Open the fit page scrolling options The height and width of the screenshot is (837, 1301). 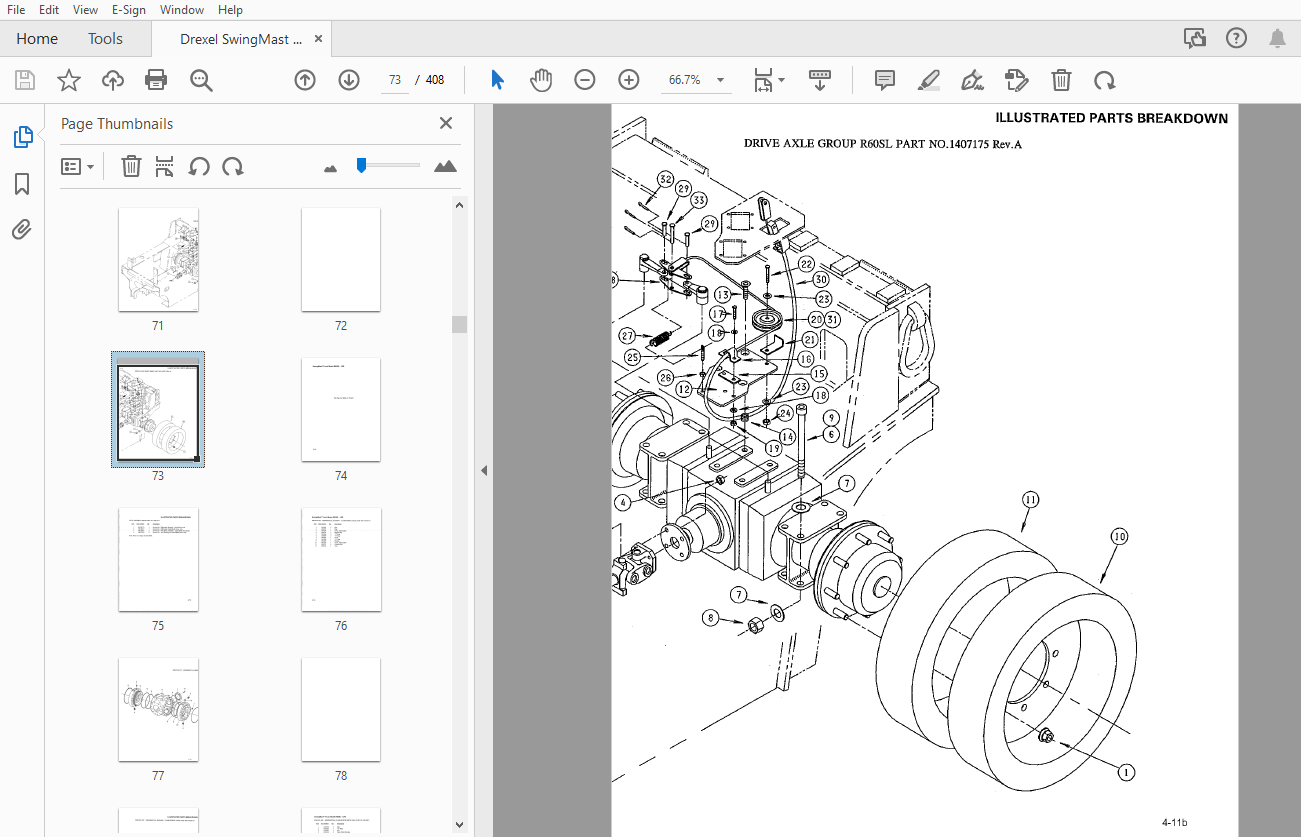coord(769,80)
